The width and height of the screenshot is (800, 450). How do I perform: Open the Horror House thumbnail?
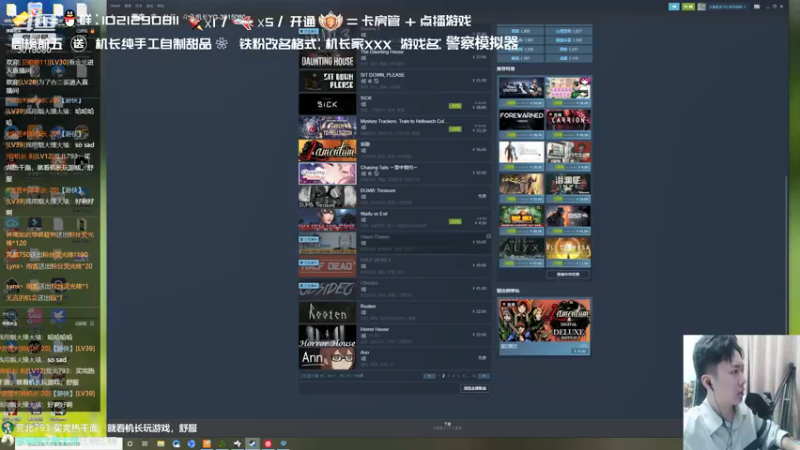(328, 336)
